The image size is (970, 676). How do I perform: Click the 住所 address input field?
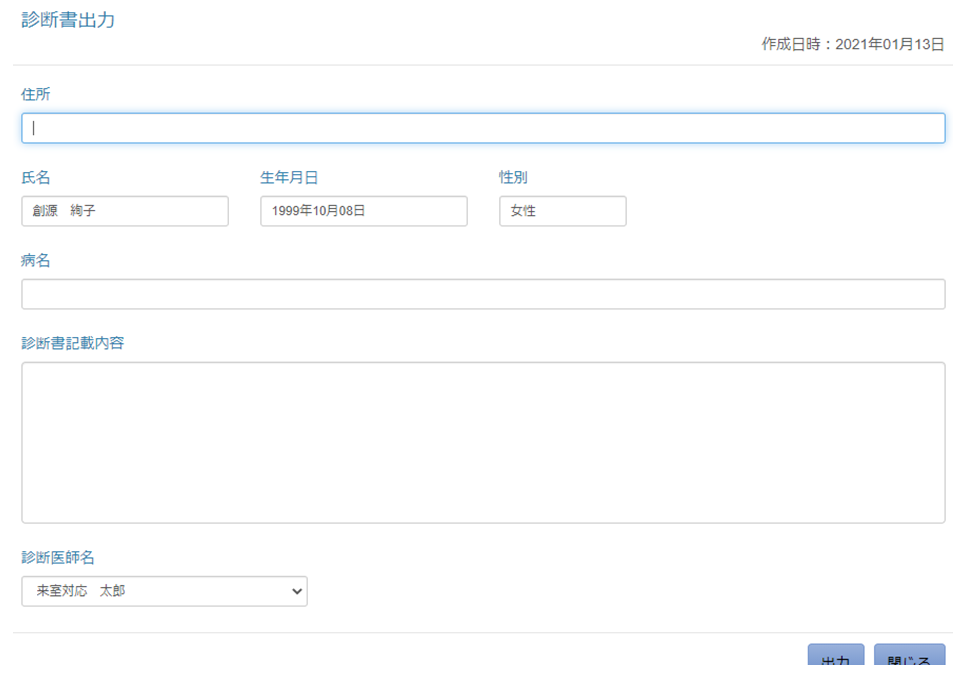483,128
